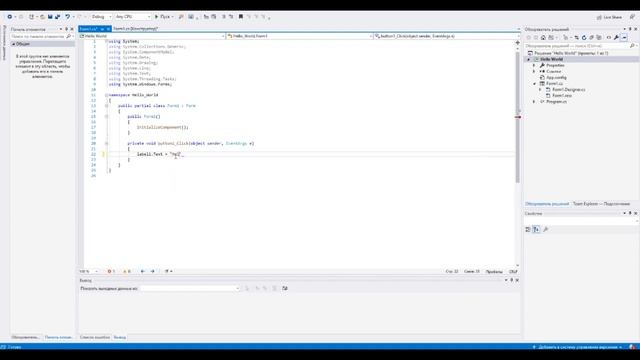
Task: Expand the Ссылки references node
Action: [x=534, y=71]
